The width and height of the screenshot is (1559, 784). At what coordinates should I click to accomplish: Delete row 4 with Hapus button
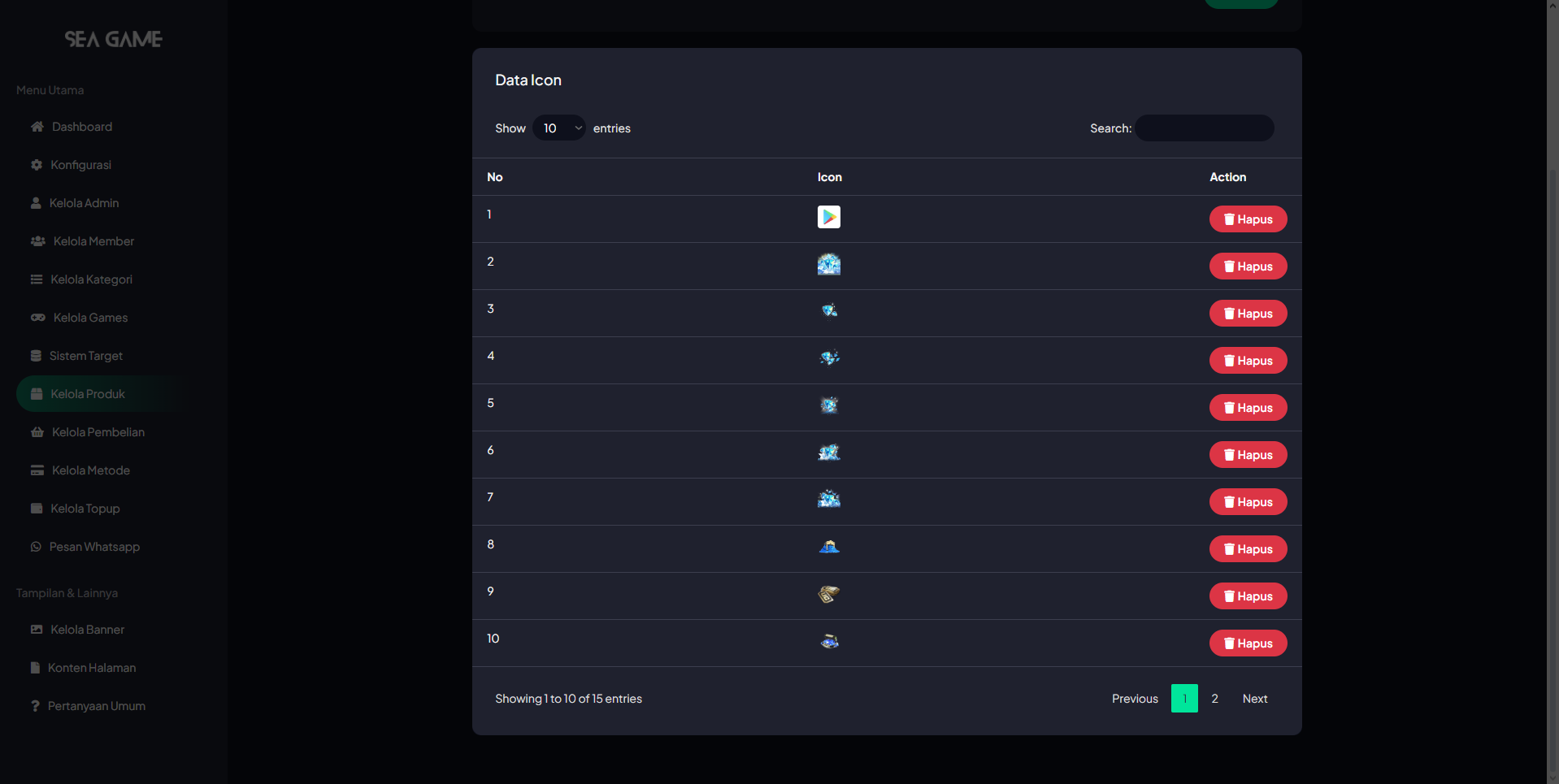(x=1249, y=361)
